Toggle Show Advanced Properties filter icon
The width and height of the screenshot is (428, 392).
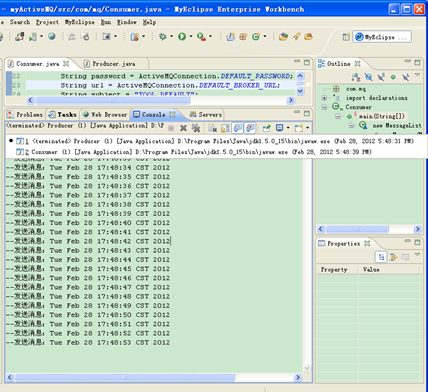click(393, 257)
